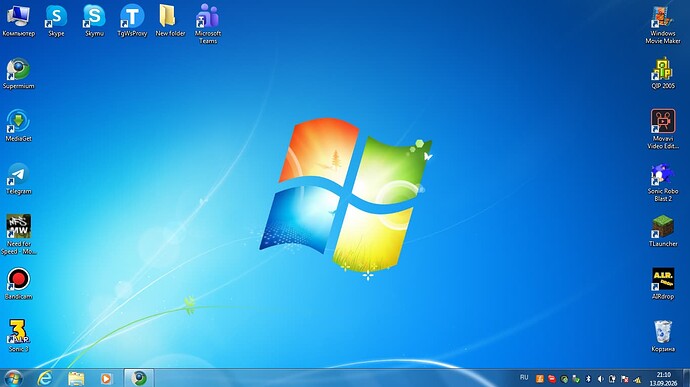Click the green circular tray icon
Viewport: 690px width, 387px height.
(x=564, y=379)
